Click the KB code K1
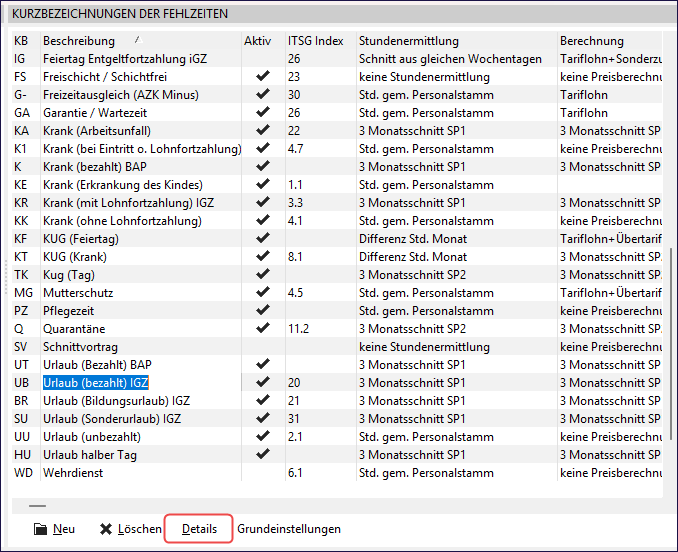678x552 pixels. point(20,149)
